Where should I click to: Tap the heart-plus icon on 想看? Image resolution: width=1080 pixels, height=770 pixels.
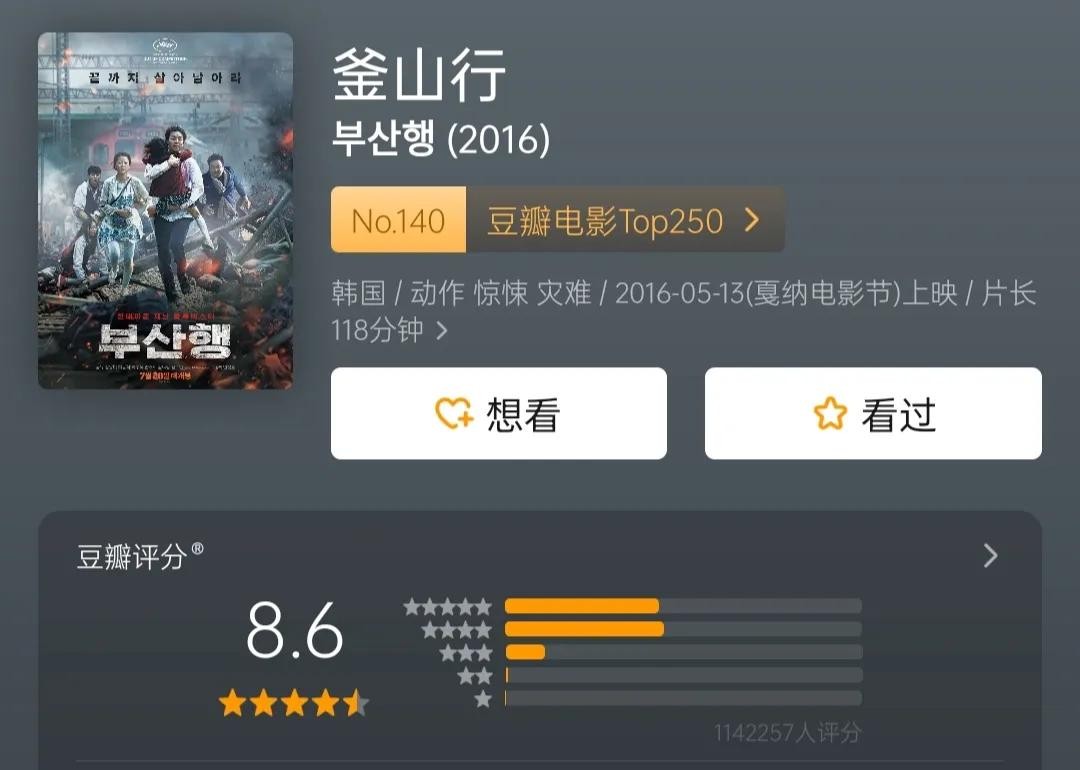tap(454, 413)
